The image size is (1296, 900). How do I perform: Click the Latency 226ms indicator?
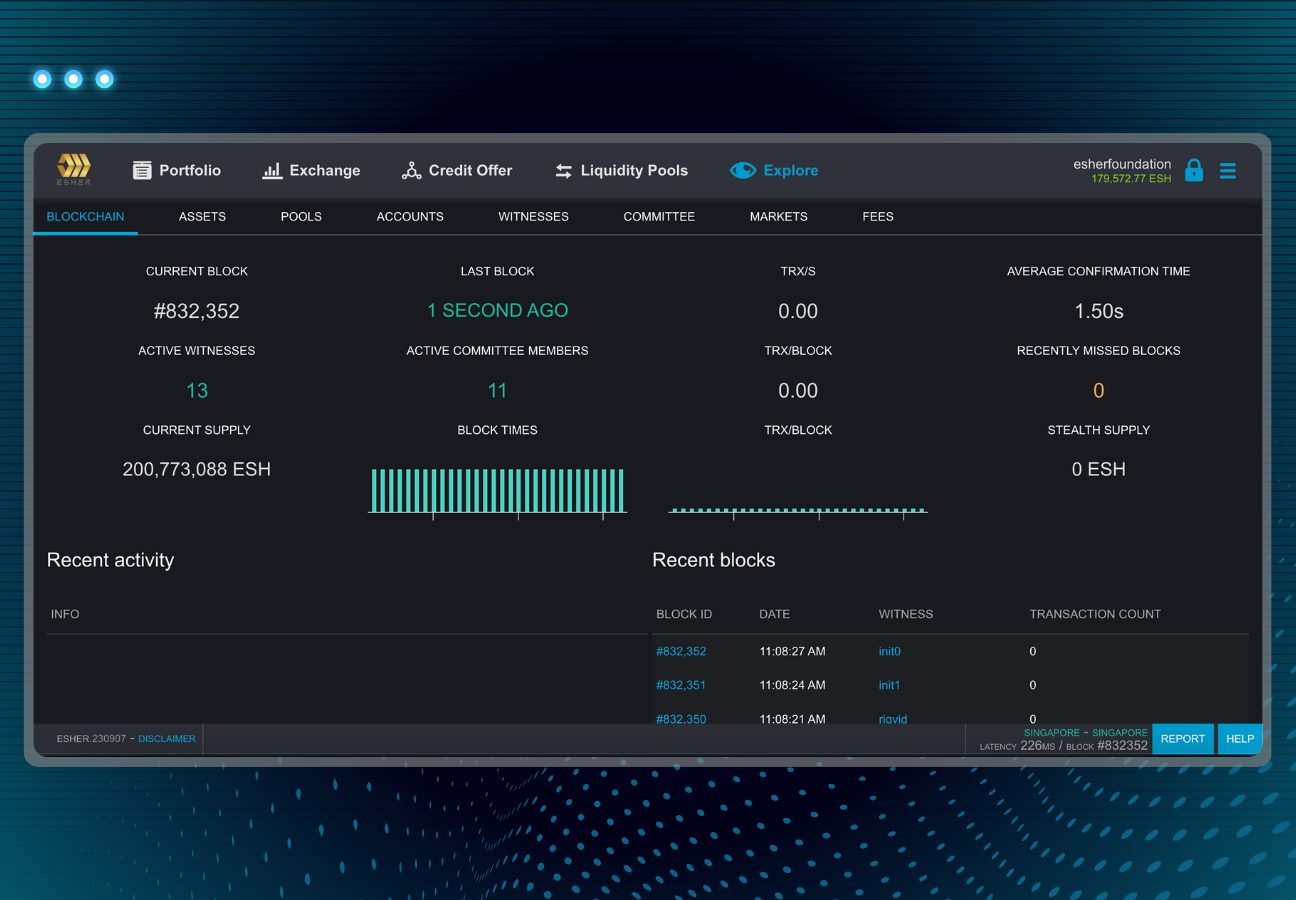(x=1016, y=746)
